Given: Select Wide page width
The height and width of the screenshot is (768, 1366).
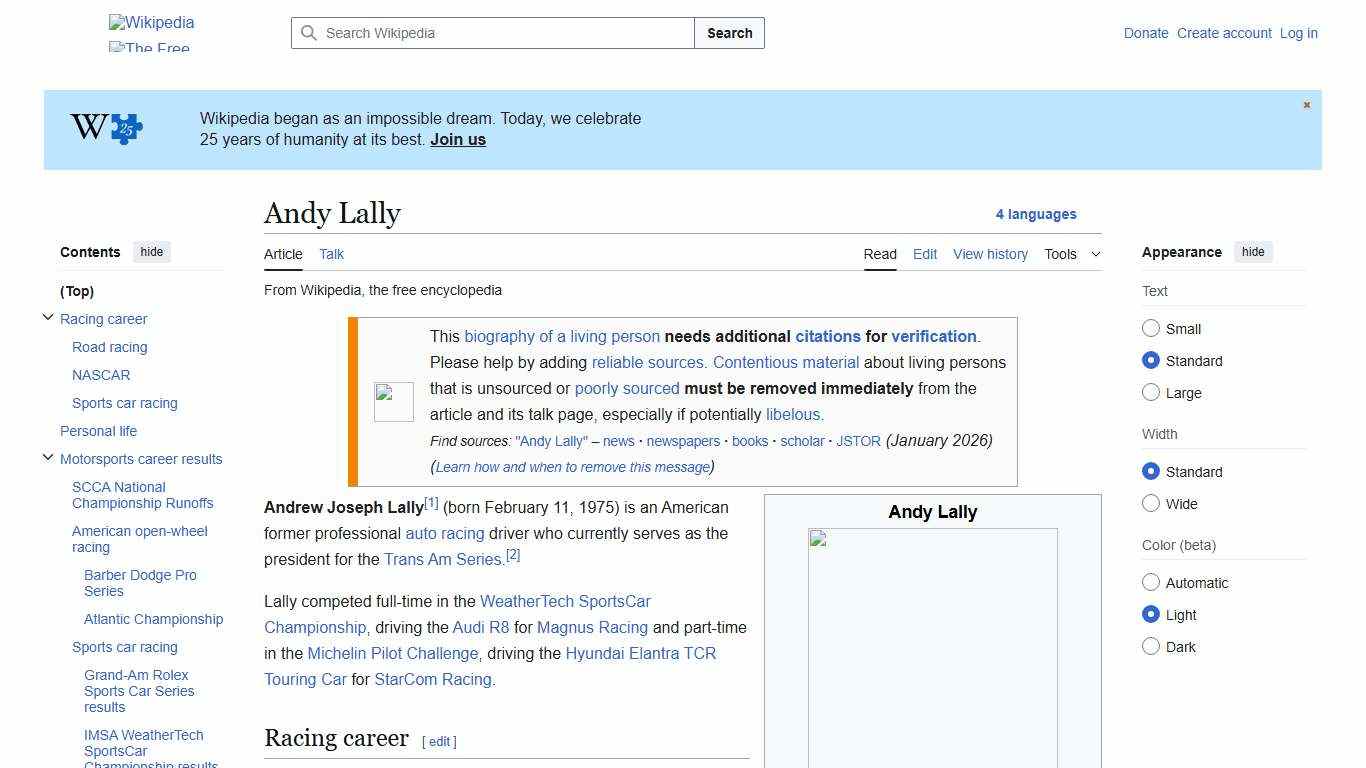Looking at the screenshot, I should (1151, 504).
